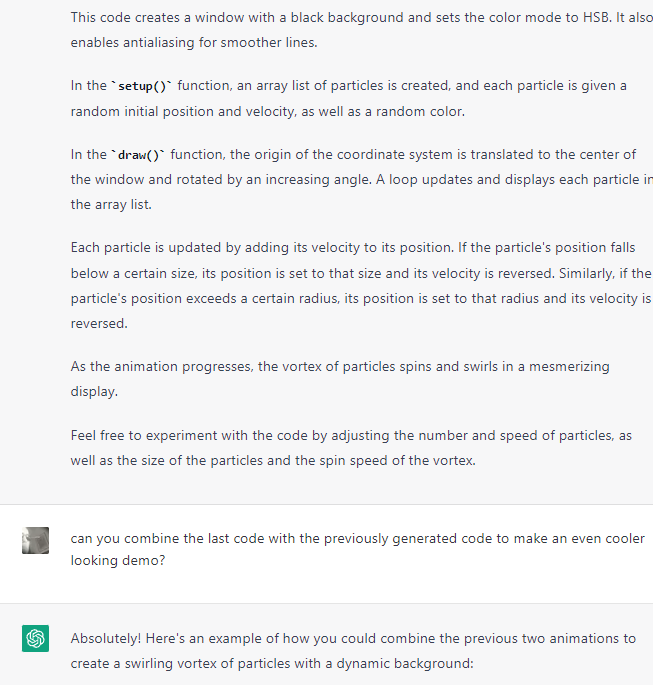The height and width of the screenshot is (685, 653).
Task: Click the line "well as the size of the particles"
Action: point(273,460)
